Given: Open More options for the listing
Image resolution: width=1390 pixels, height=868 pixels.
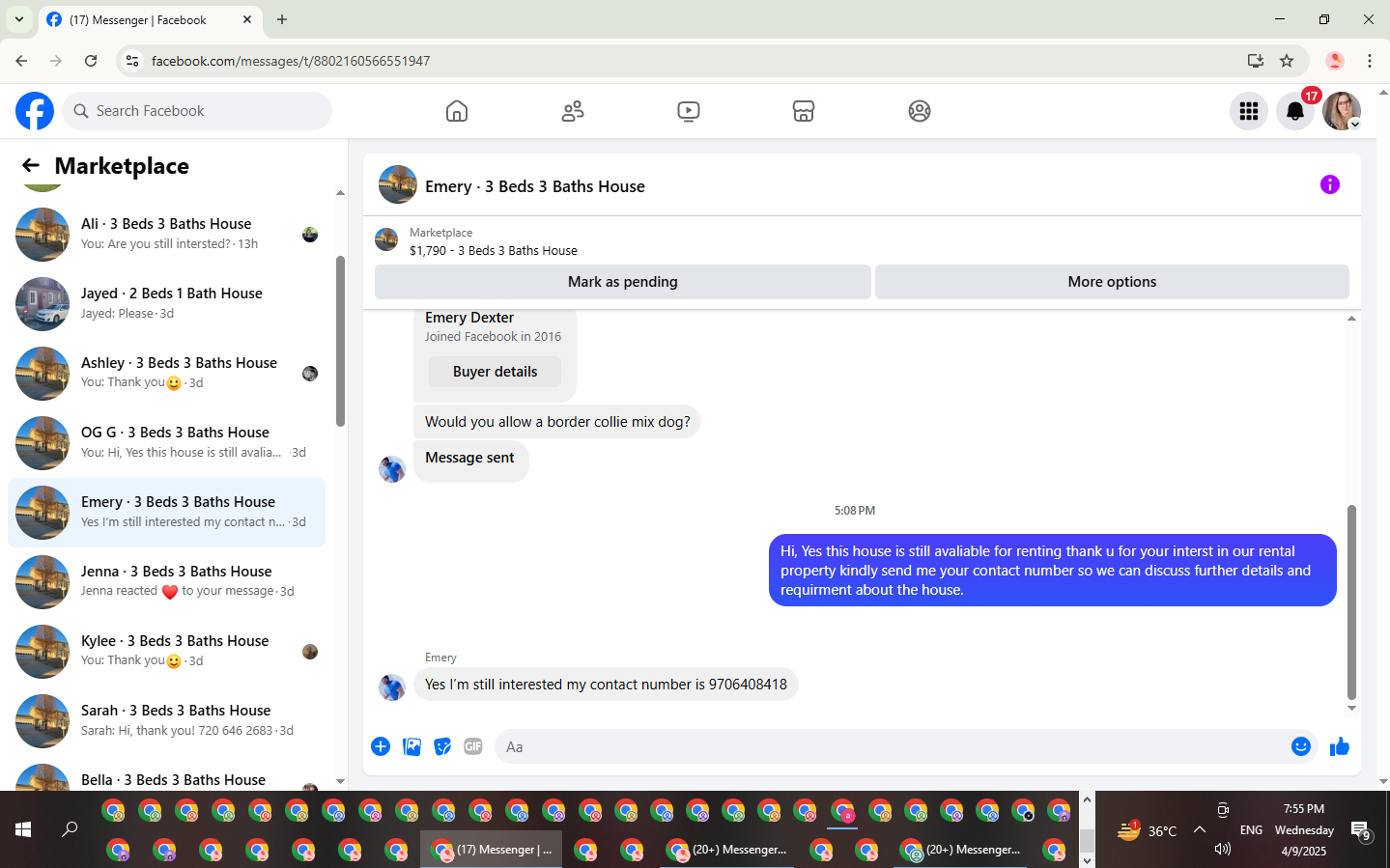Looking at the screenshot, I should click(1112, 282).
